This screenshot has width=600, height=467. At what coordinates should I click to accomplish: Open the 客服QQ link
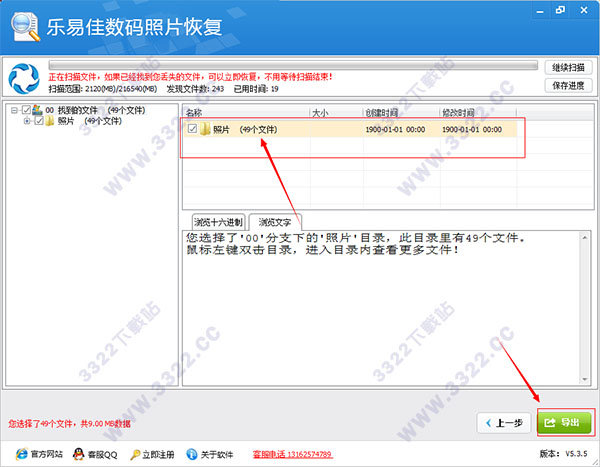(103, 454)
